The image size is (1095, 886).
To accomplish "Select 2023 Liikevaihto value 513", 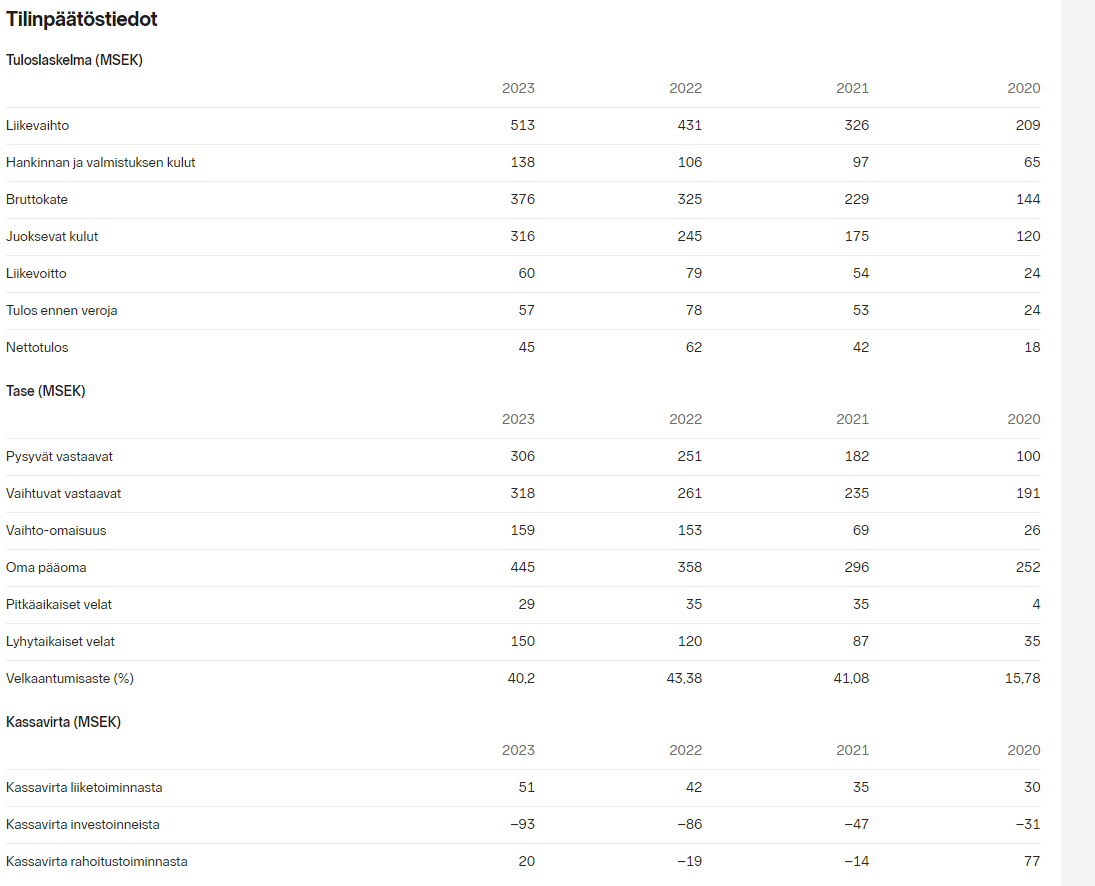I will pos(522,126).
